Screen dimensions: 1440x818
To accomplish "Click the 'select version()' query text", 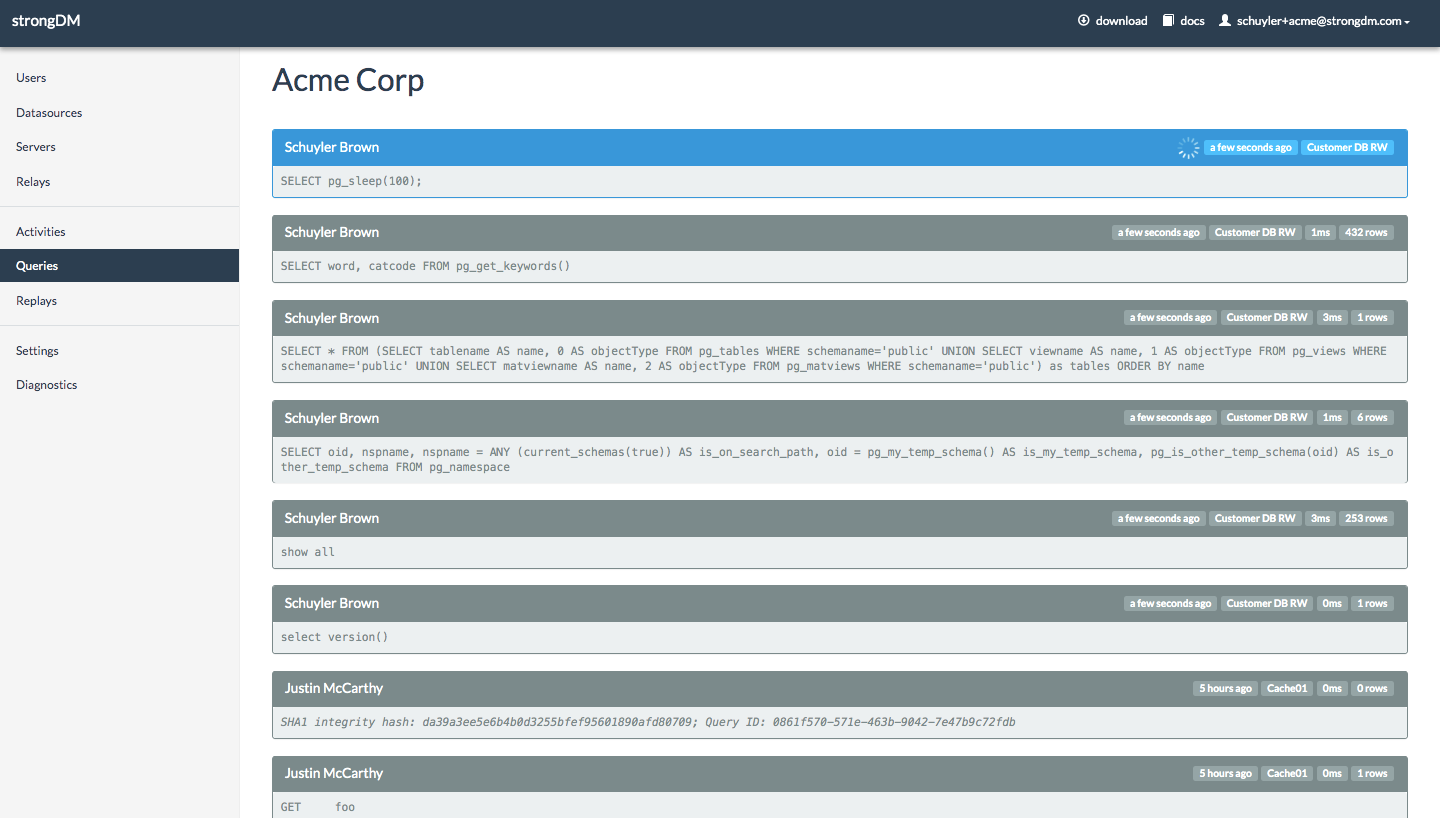I will point(335,637).
